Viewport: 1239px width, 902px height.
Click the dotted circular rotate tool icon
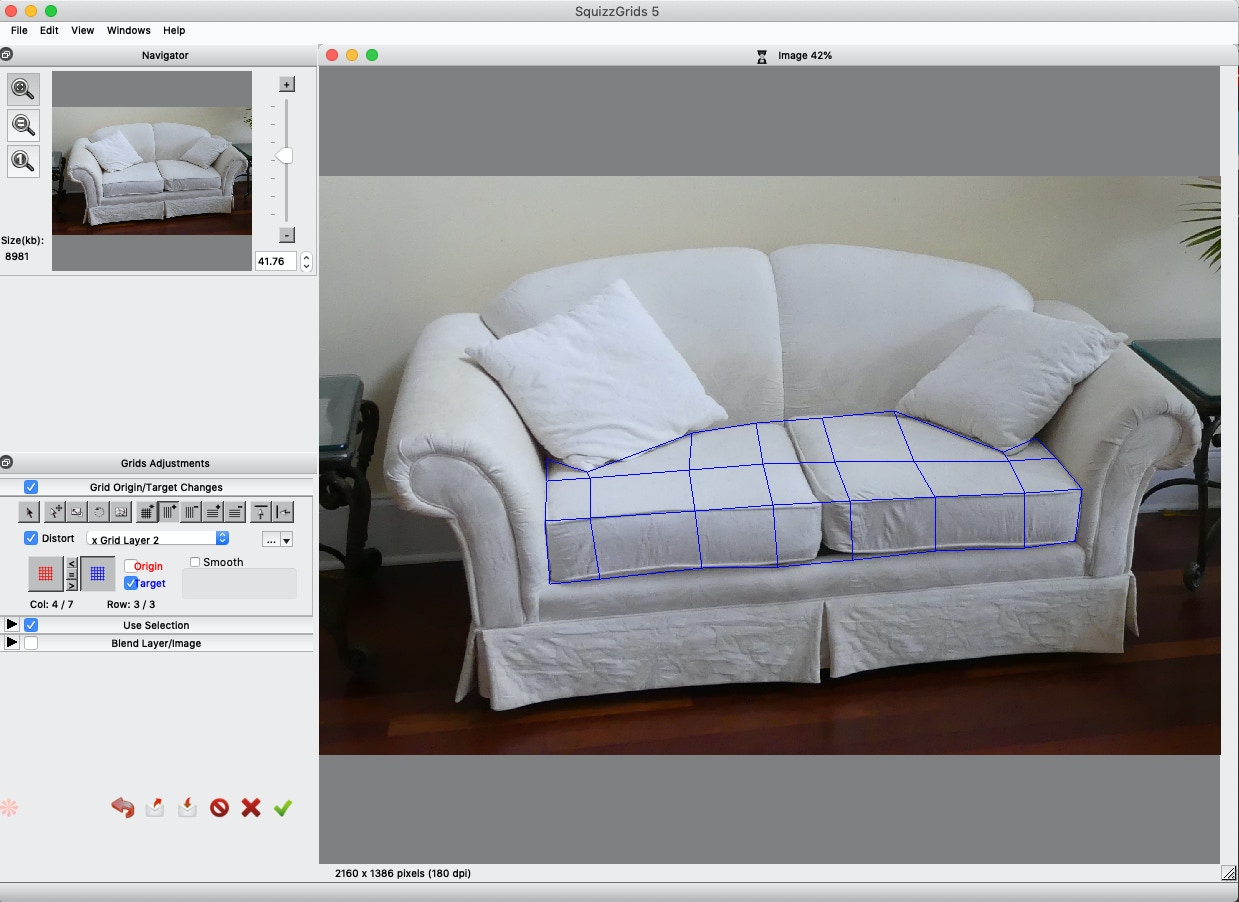pyautogui.click(x=99, y=512)
